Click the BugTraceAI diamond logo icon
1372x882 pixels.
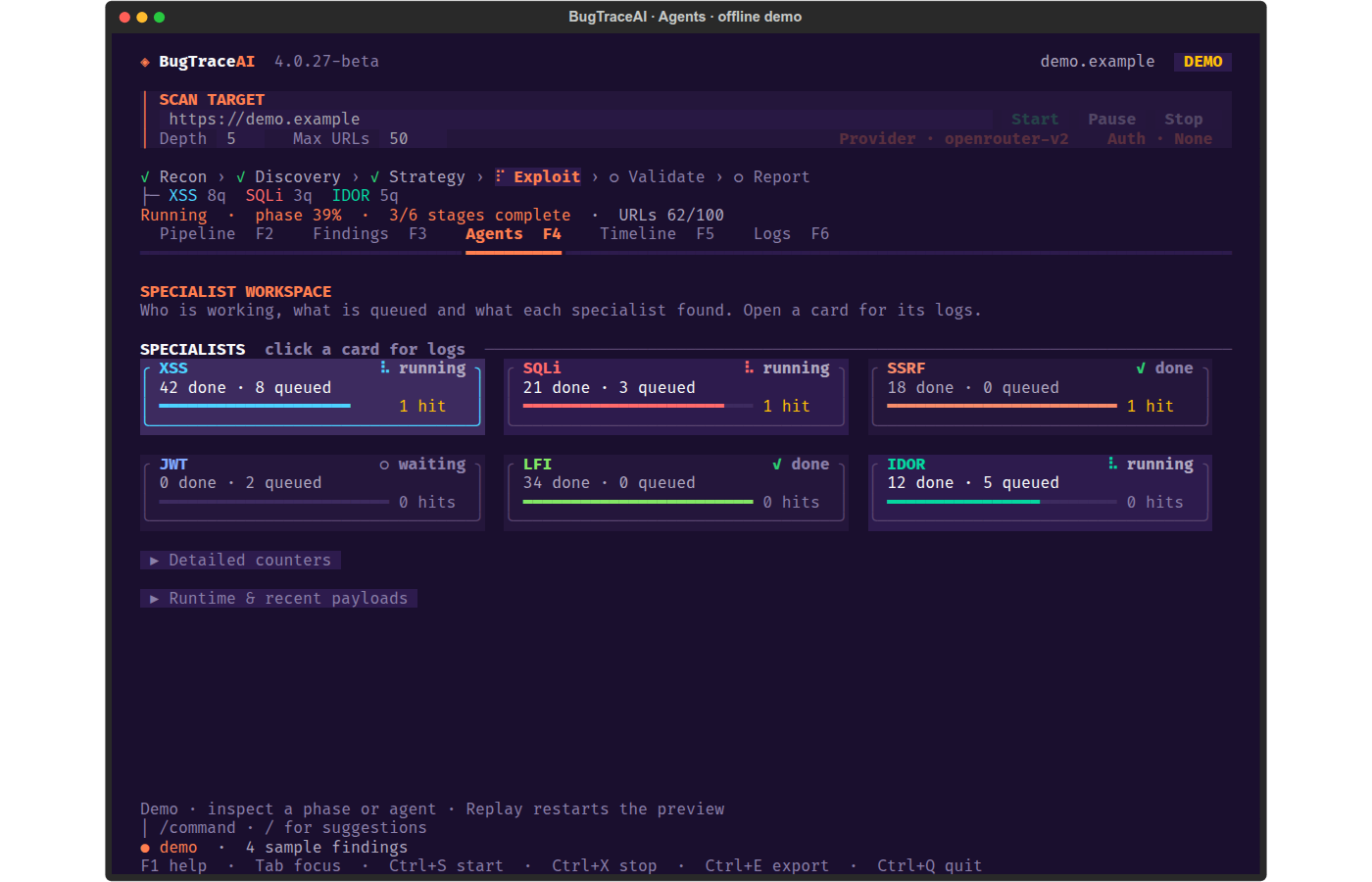[145, 62]
